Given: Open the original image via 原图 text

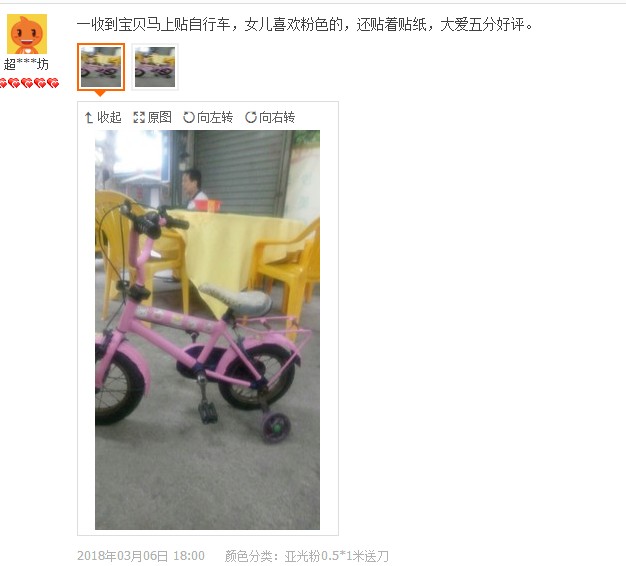Looking at the screenshot, I should coord(159,117).
